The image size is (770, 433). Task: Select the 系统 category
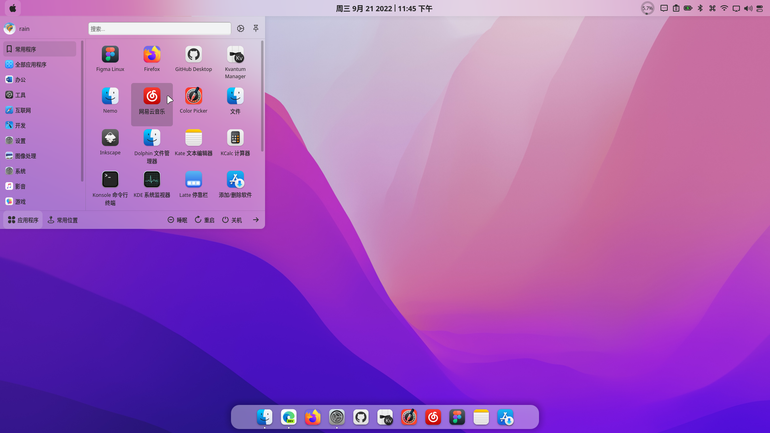click(x=40, y=171)
